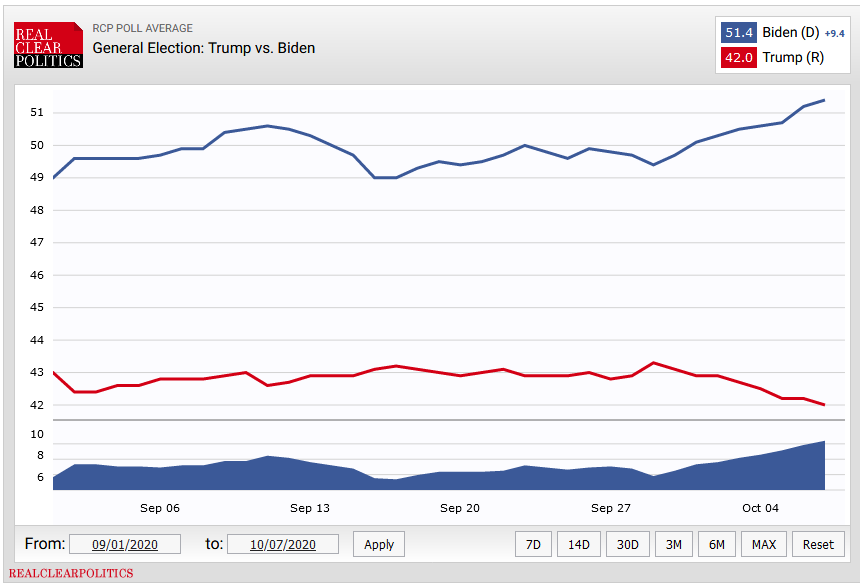860x585 pixels.
Task: Click the RealClearPolitics logo icon
Action: coord(48,45)
